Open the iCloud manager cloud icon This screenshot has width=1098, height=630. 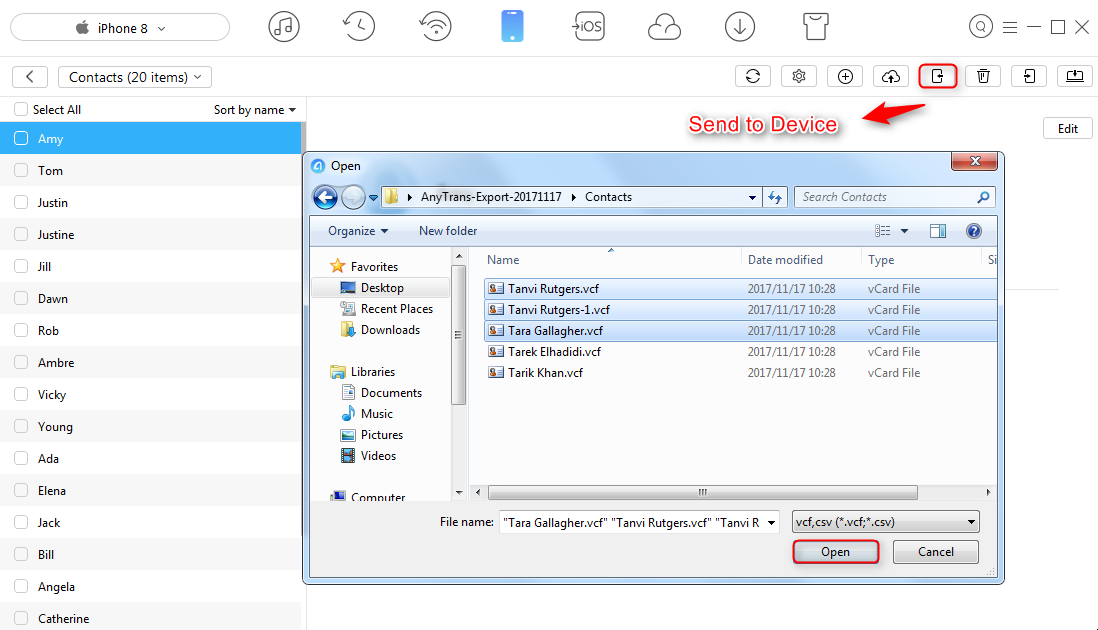coord(664,29)
